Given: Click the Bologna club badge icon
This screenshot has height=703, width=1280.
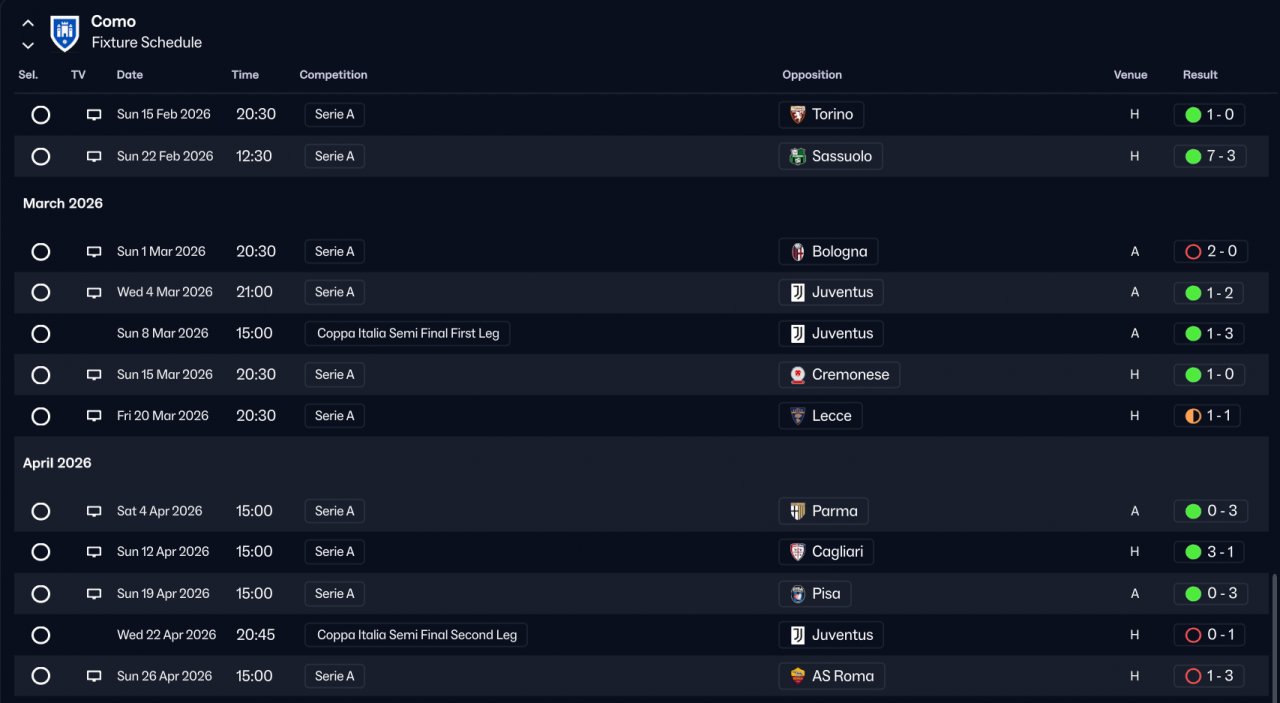Looking at the screenshot, I should click(x=797, y=252).
